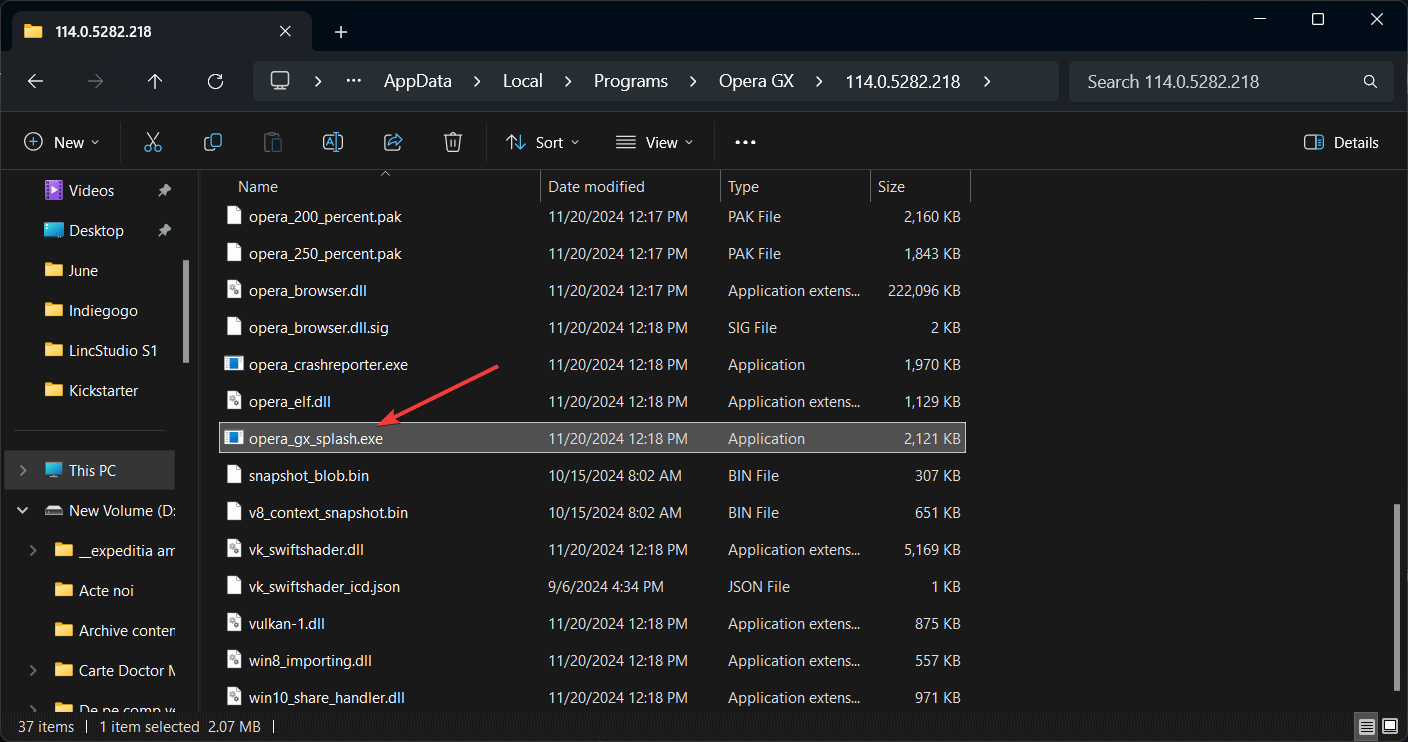Screen dimensions: 1408x742
Task: Go back with the left arrow
Action: point(35,82)
